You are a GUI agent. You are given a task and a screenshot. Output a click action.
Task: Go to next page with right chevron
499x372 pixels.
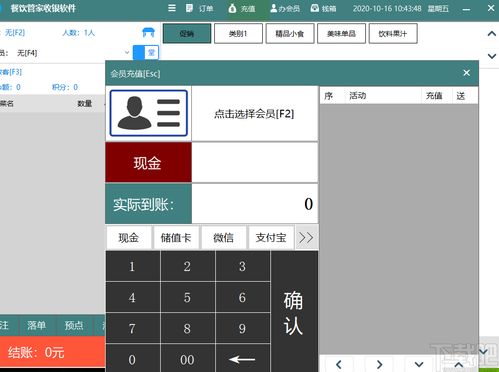point(379,364)
